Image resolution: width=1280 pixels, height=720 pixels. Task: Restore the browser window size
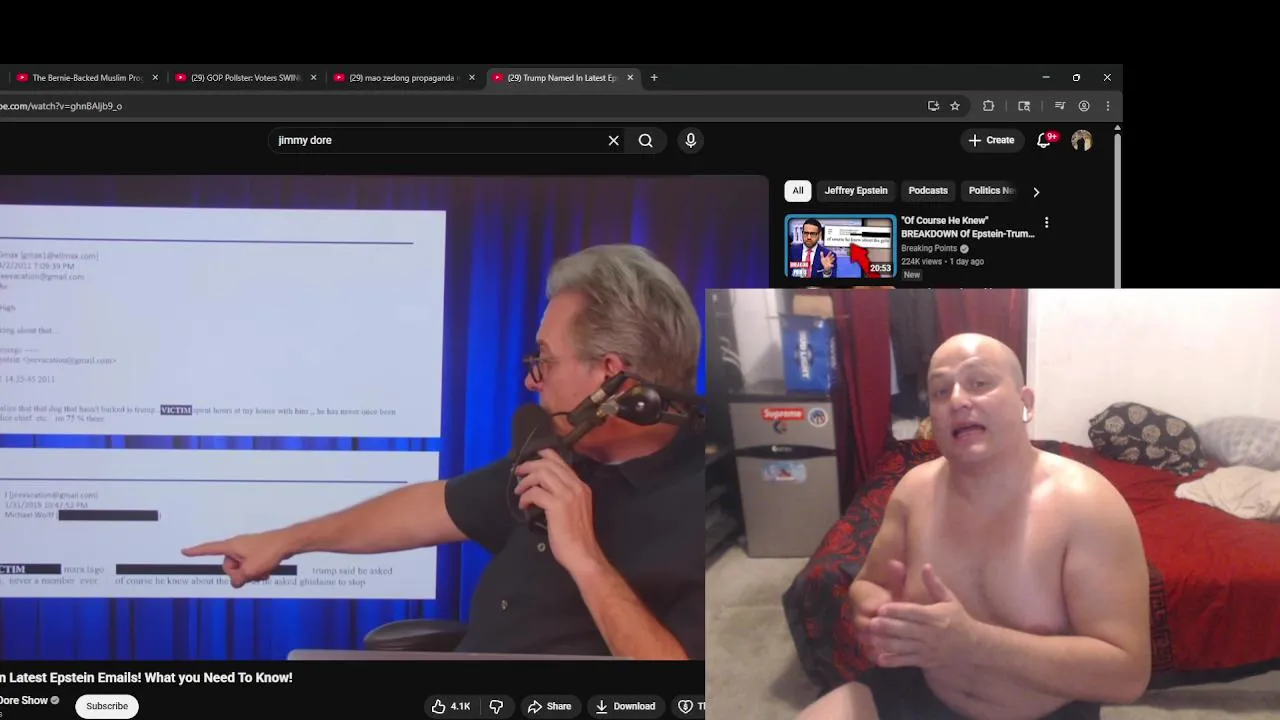pyautogui.click(x=1076, y=77)
